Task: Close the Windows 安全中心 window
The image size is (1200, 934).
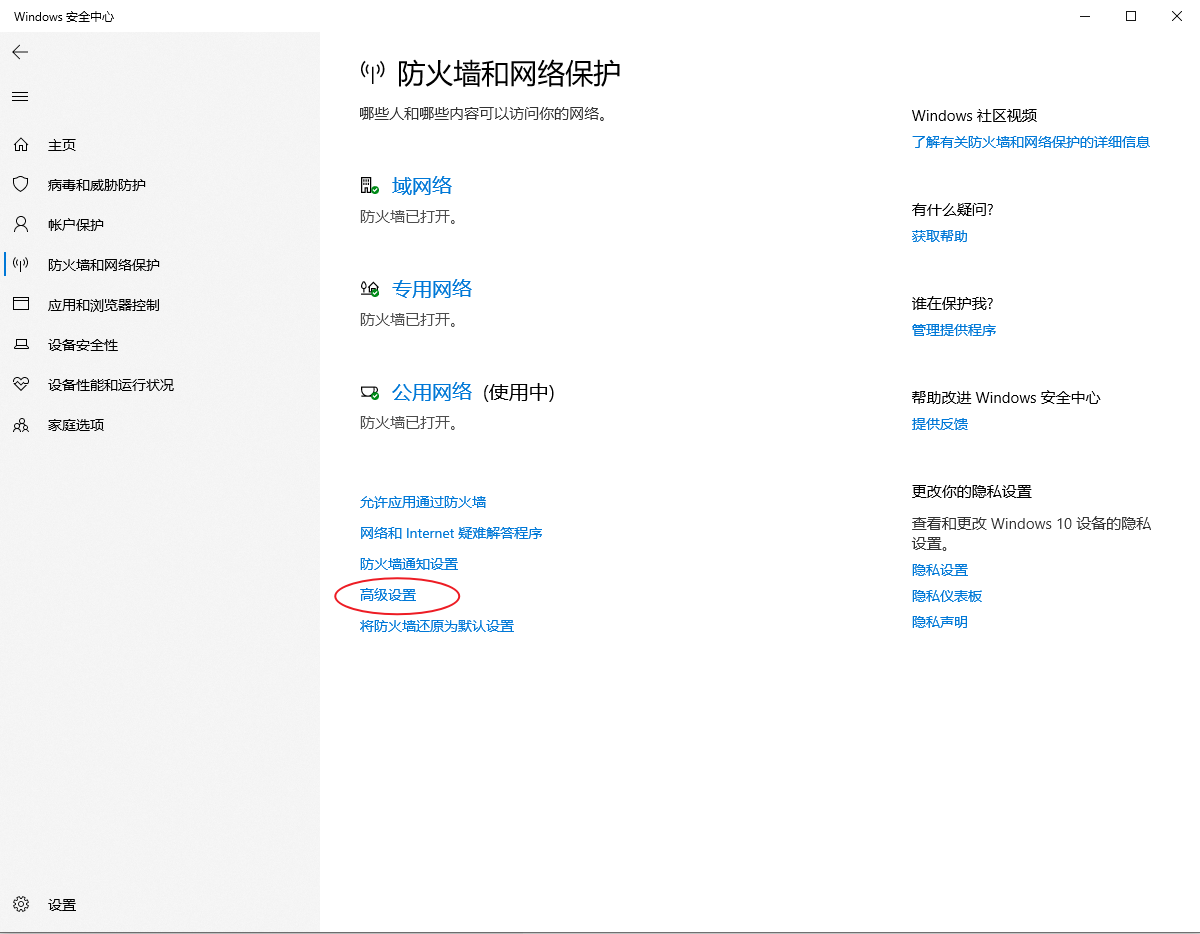Action: point(1177,16)
